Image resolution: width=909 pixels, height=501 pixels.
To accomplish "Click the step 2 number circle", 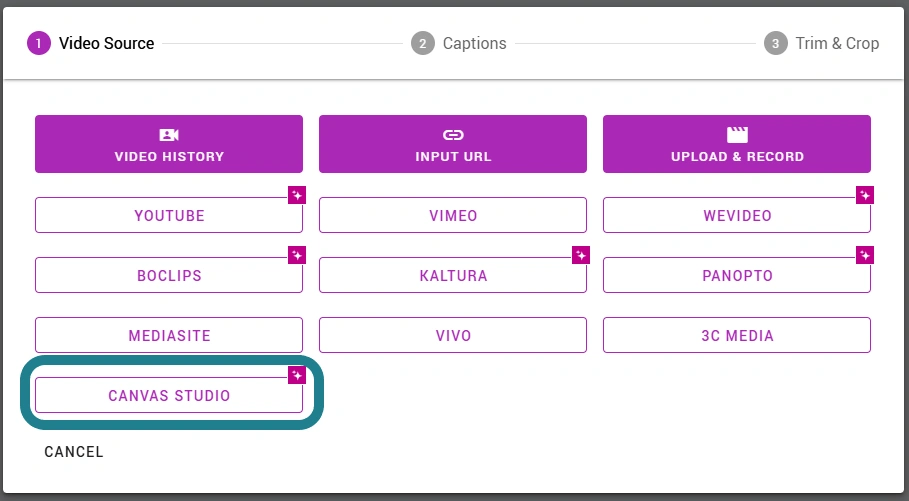I will (x=423, y=43).
